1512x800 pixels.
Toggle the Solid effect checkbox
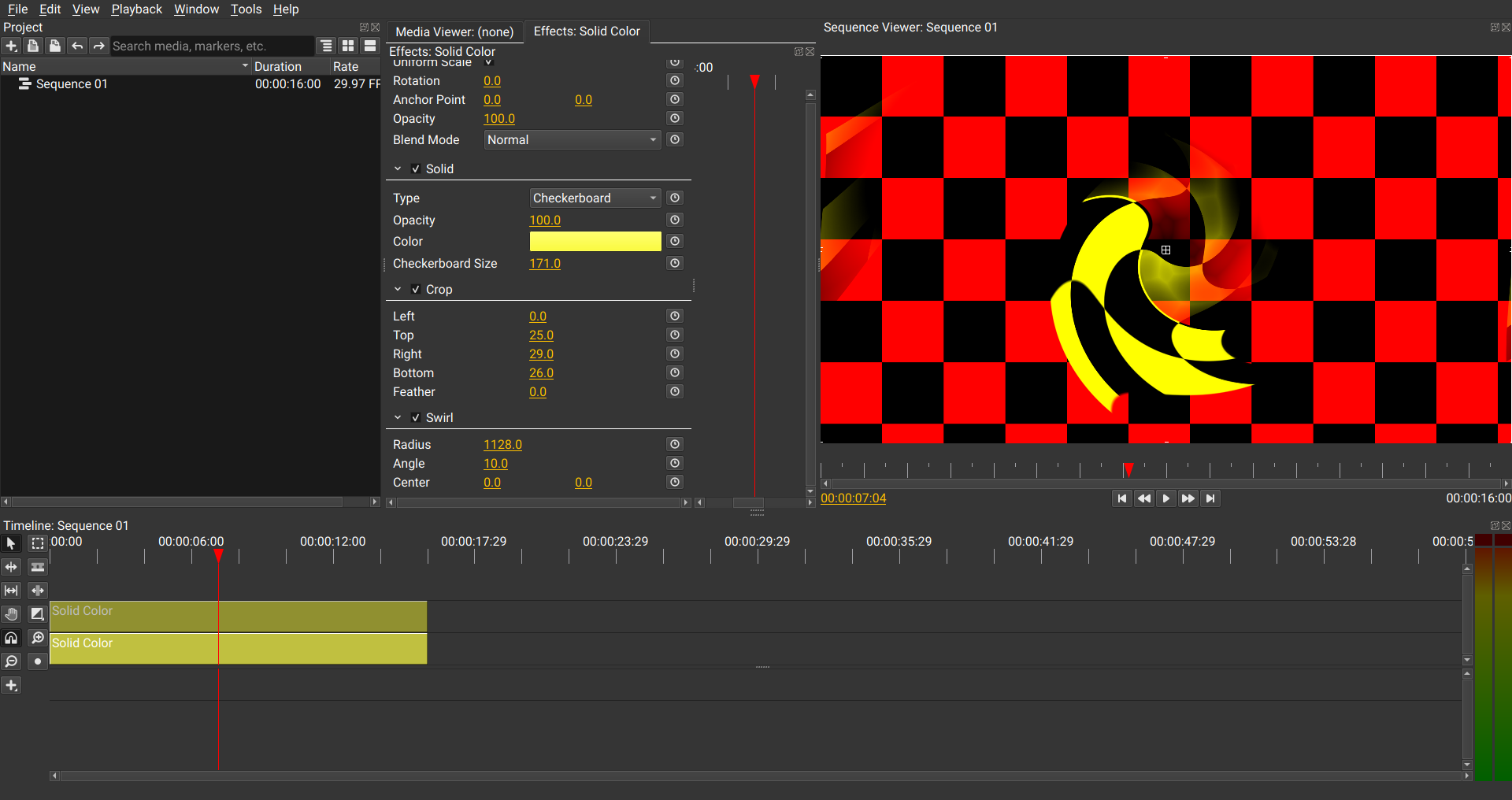pos(416,169)
